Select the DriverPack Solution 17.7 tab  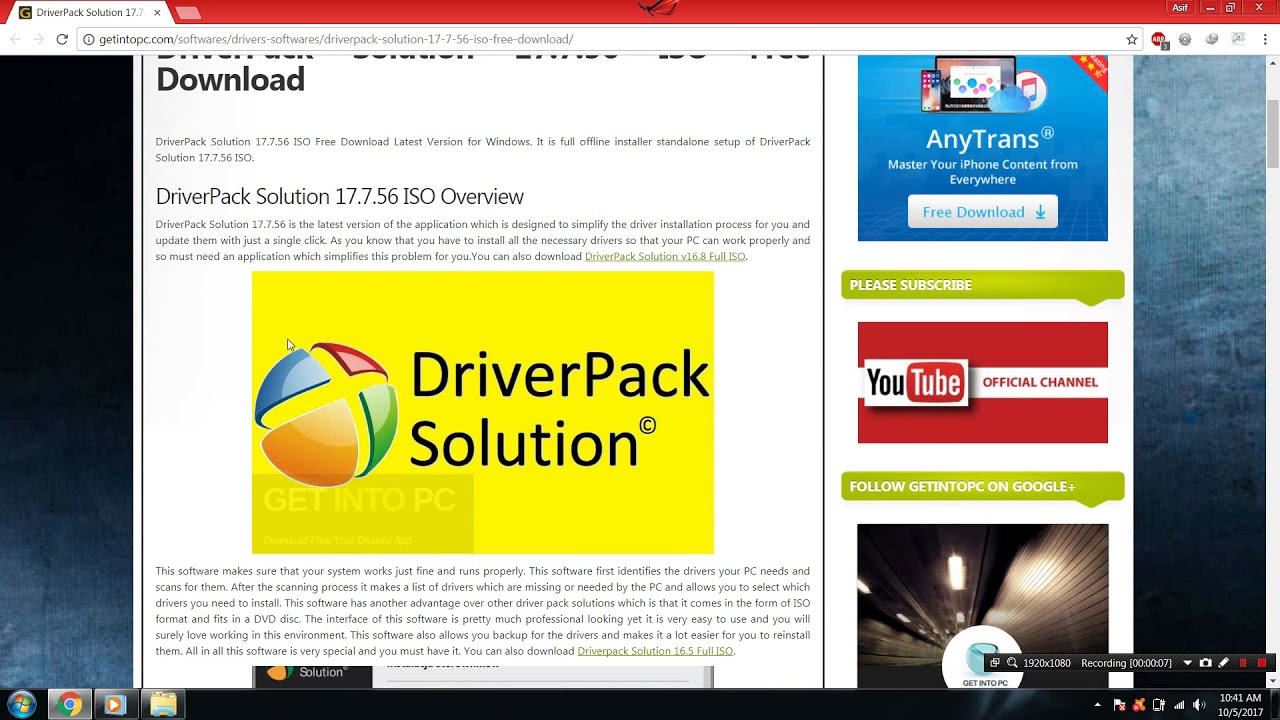point(90,13)
